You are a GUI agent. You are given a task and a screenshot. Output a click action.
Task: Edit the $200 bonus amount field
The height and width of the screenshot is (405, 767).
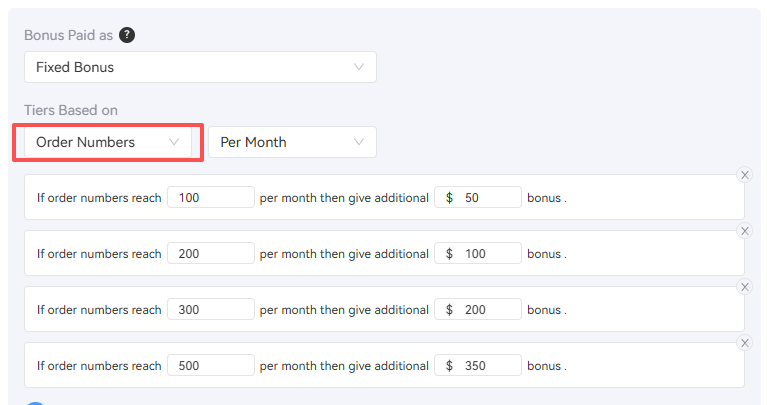pos(478,309)
